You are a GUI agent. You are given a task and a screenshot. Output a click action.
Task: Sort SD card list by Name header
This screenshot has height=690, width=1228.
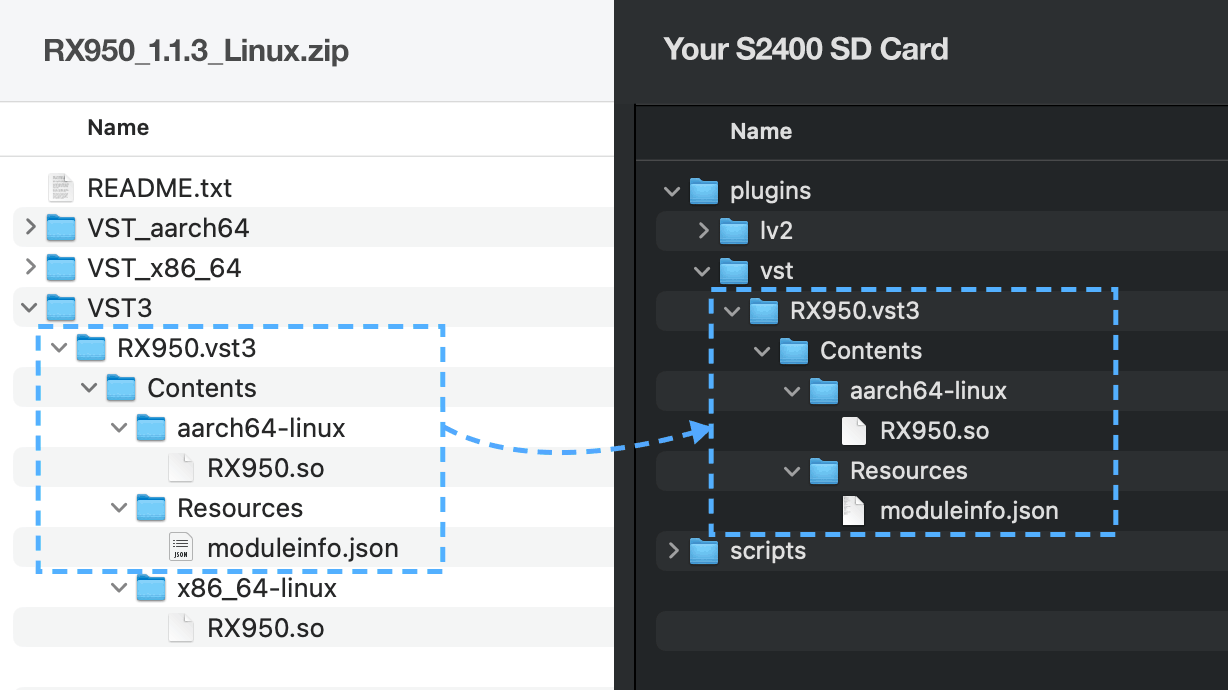coord(761,132)
